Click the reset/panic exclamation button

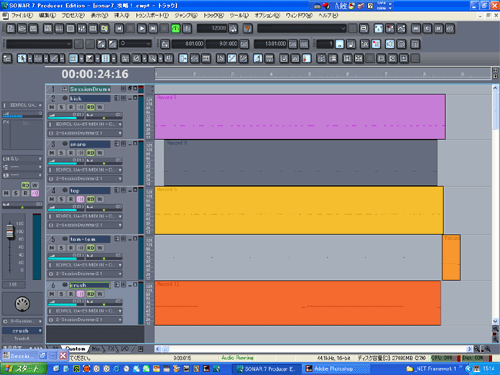[187, 29]
